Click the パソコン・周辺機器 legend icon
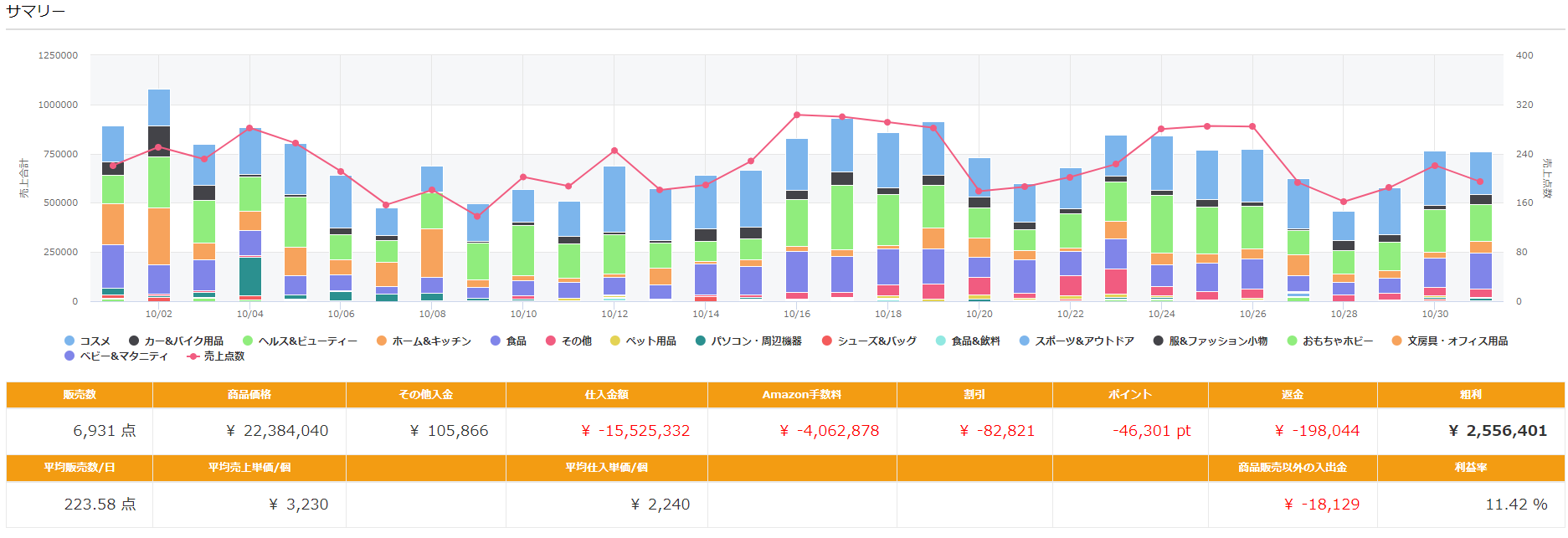 point(701,341)
